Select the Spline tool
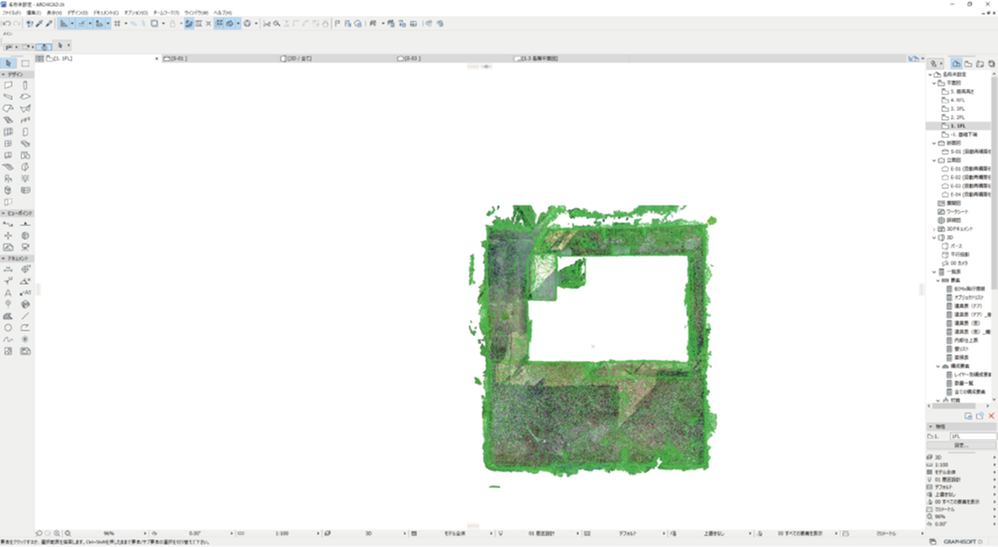The image size is (998, 547). [x=8, y=339]
